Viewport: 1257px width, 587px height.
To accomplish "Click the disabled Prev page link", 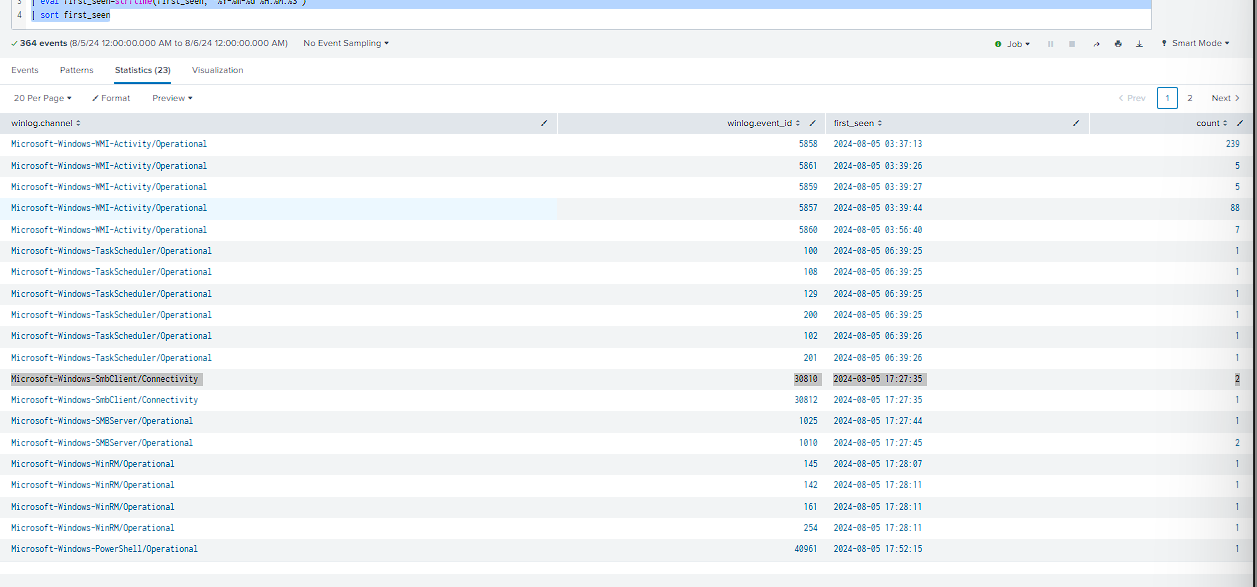I will click(1132, 98).
